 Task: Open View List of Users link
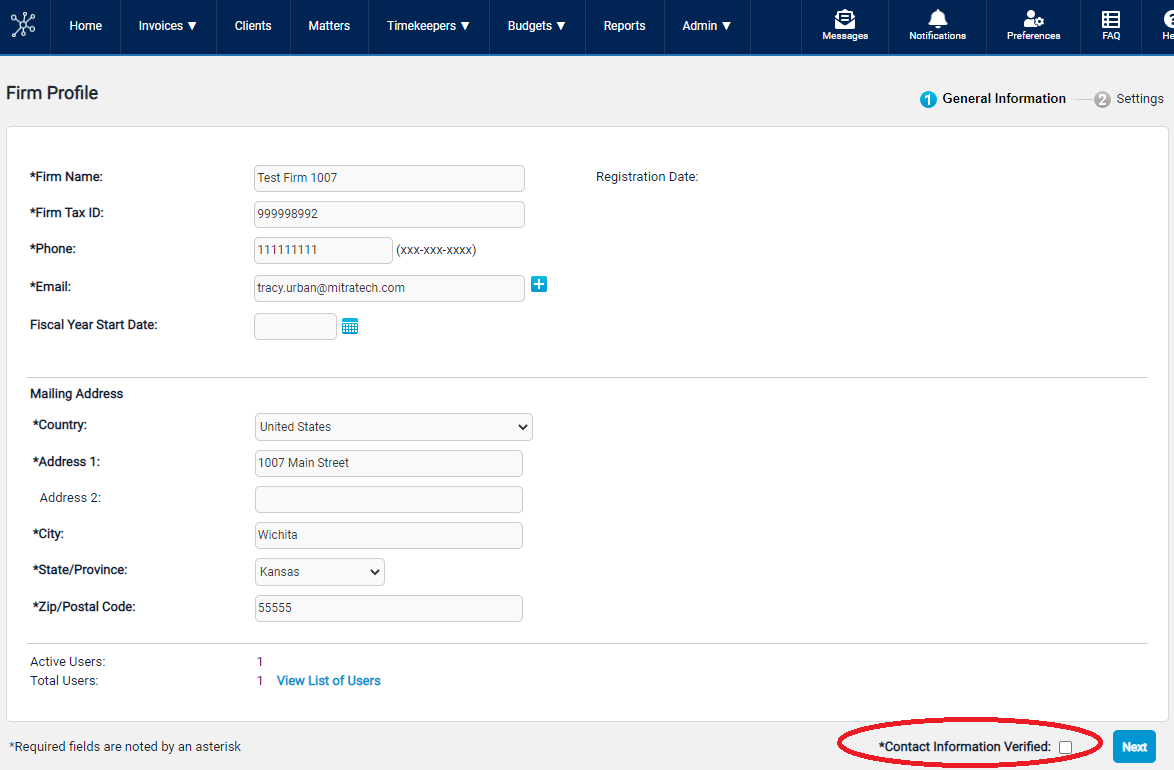328,681
